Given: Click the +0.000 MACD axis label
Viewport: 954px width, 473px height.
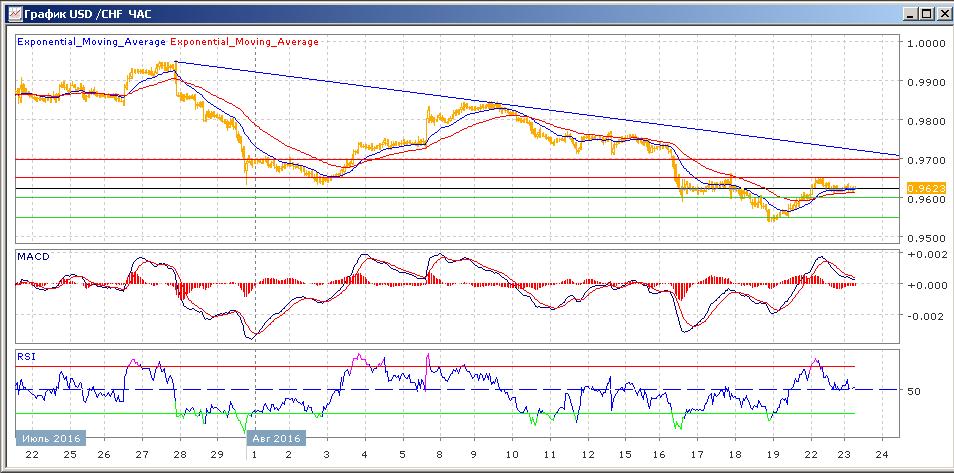Looking at the screenshot, I should coord(926,284).
